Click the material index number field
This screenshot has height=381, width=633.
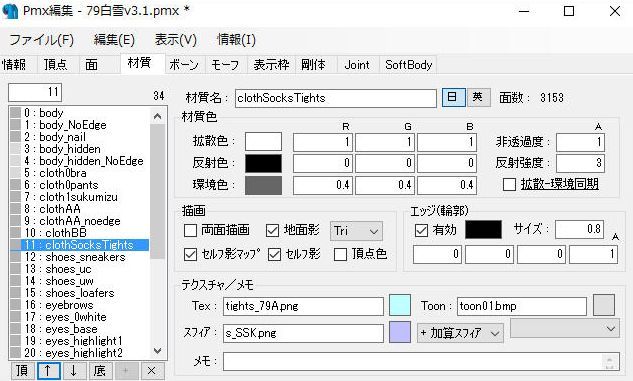click(x=35, y=92)
